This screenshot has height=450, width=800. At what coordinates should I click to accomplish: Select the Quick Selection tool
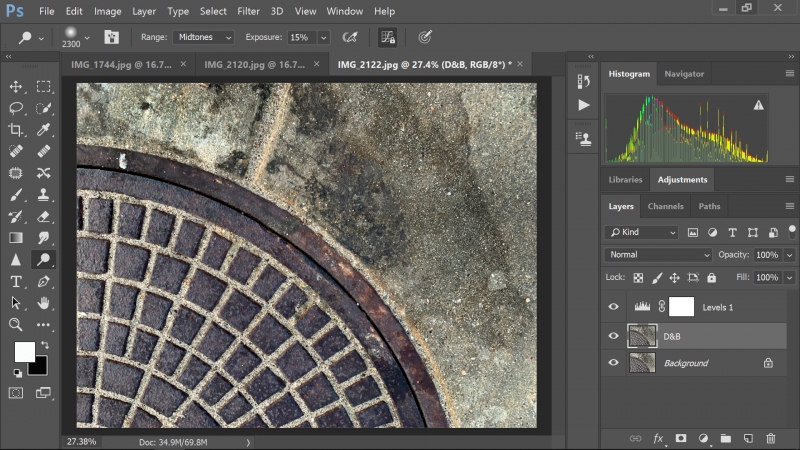(43, 108)
